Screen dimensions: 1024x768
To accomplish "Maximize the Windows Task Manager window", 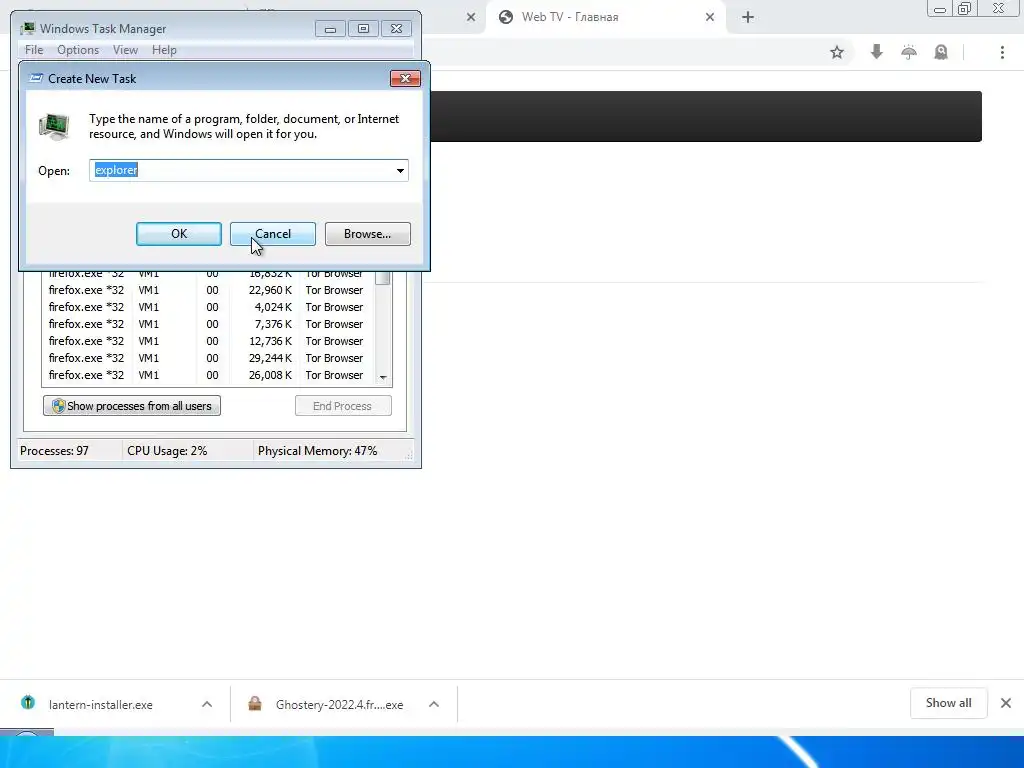I will [x=363, y=29].
